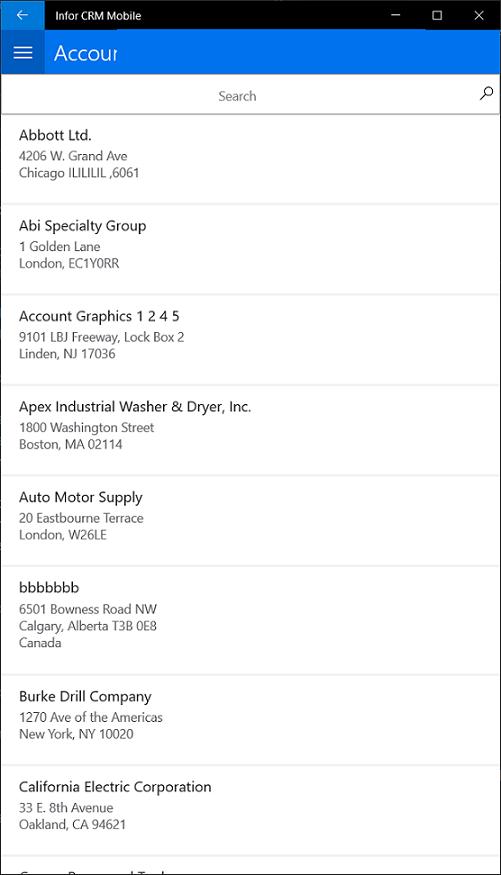Click the 1800 Washington Street address line
501x875 pixels.
(86, 427)
